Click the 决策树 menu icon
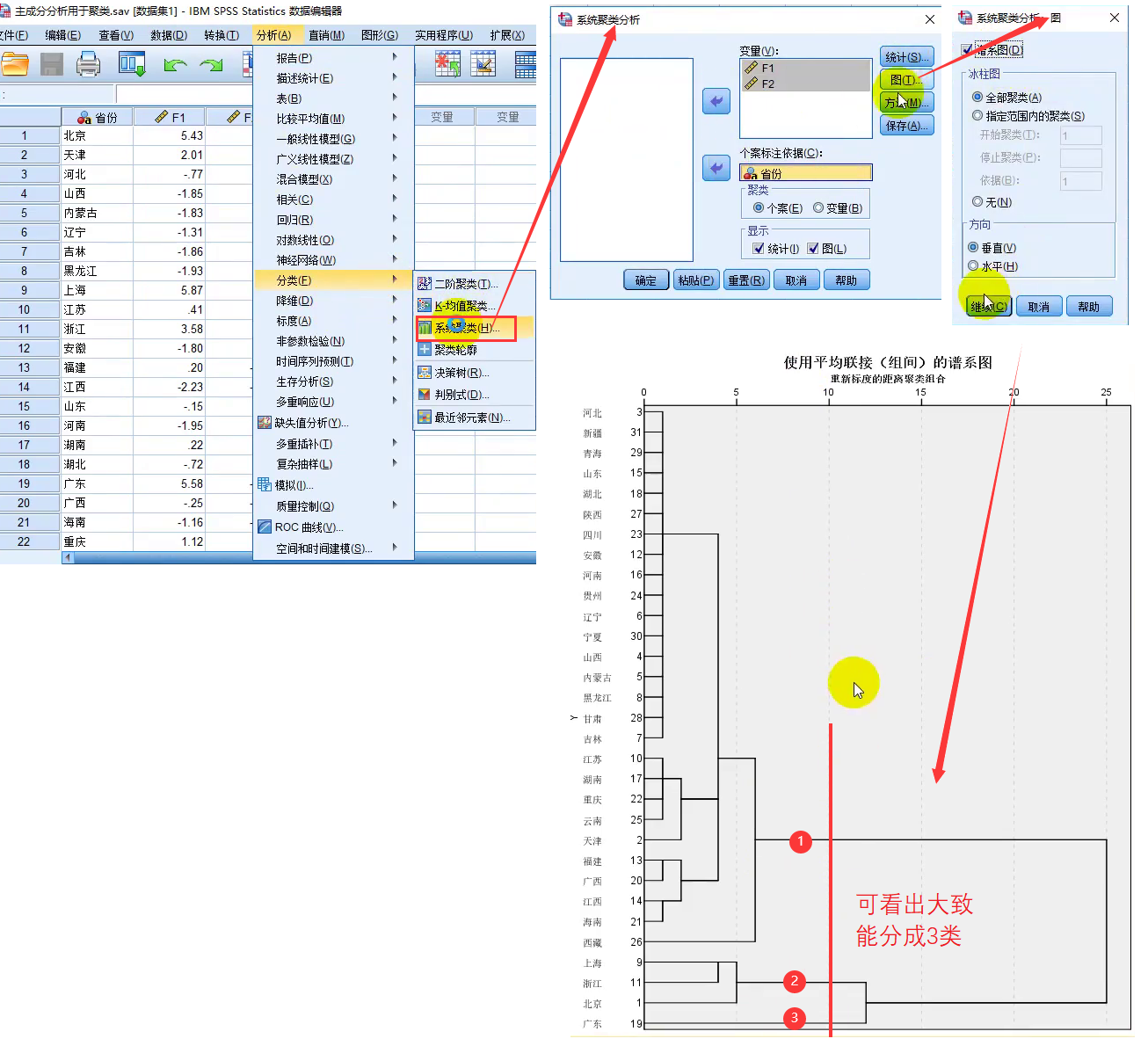This screenshot has width=1148, height=1046. 425,373
